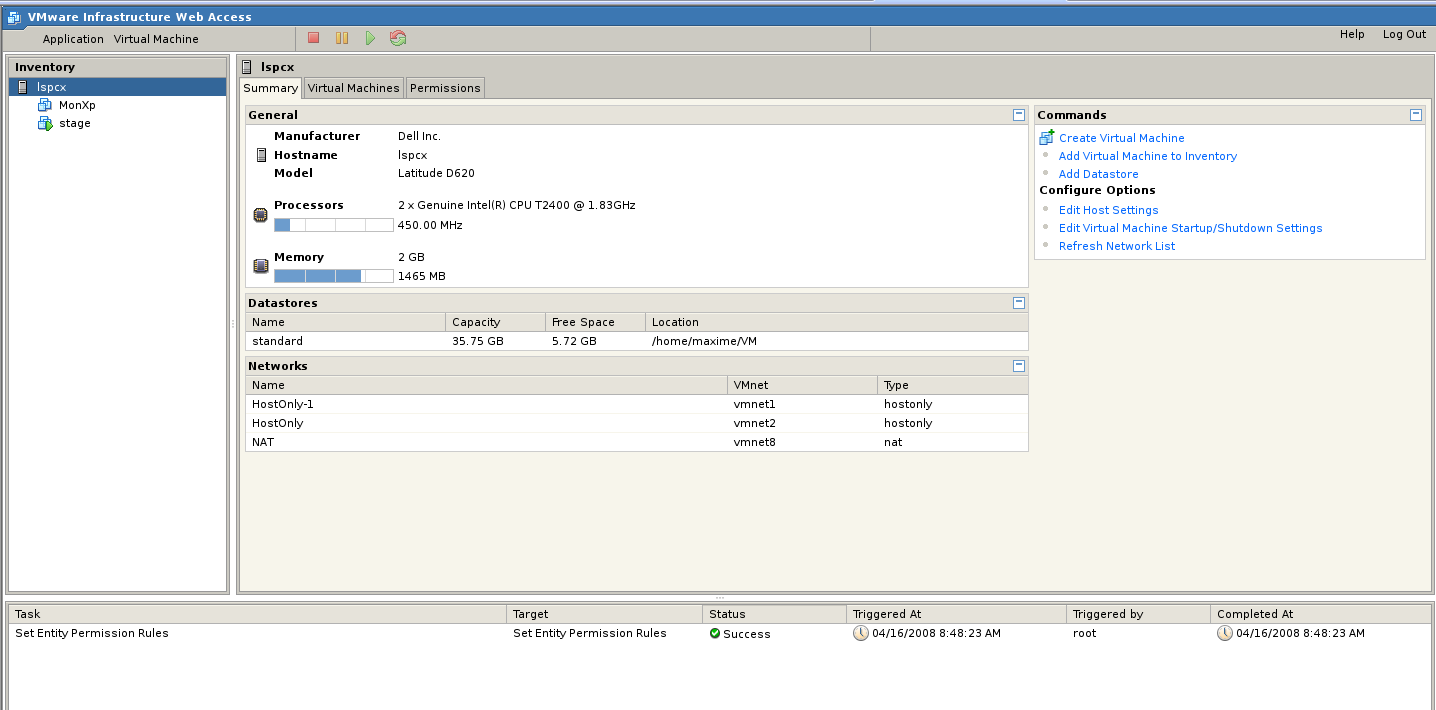Image resolution: width=1436 pixels, height=710 pixels.
Task: Open the Application menu
Action: [73, 39]
